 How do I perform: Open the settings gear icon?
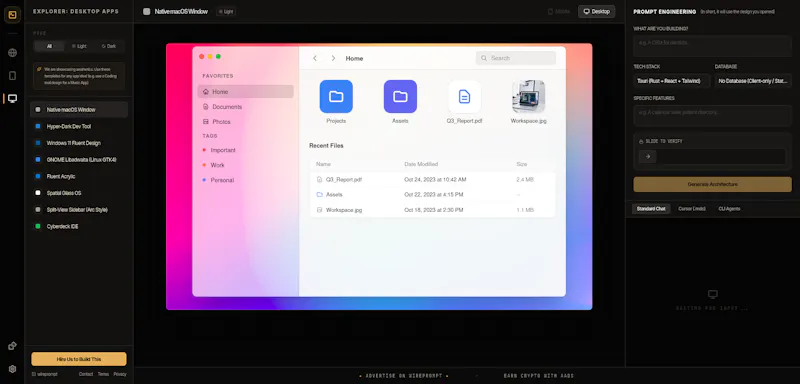click(12, 369)
